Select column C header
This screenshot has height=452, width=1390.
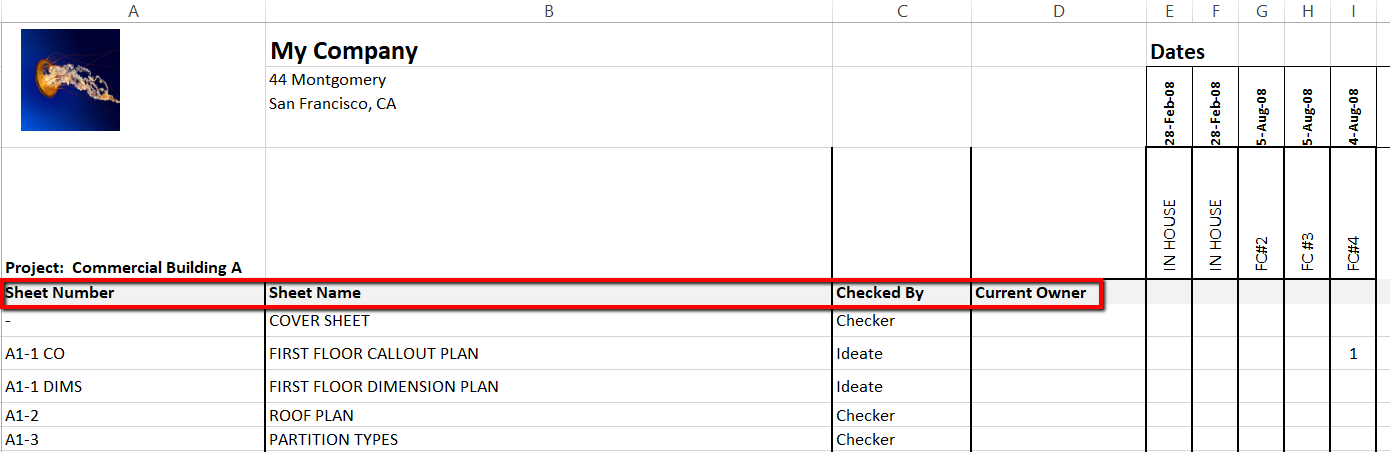pyautogui.click(x=902, y=11)
